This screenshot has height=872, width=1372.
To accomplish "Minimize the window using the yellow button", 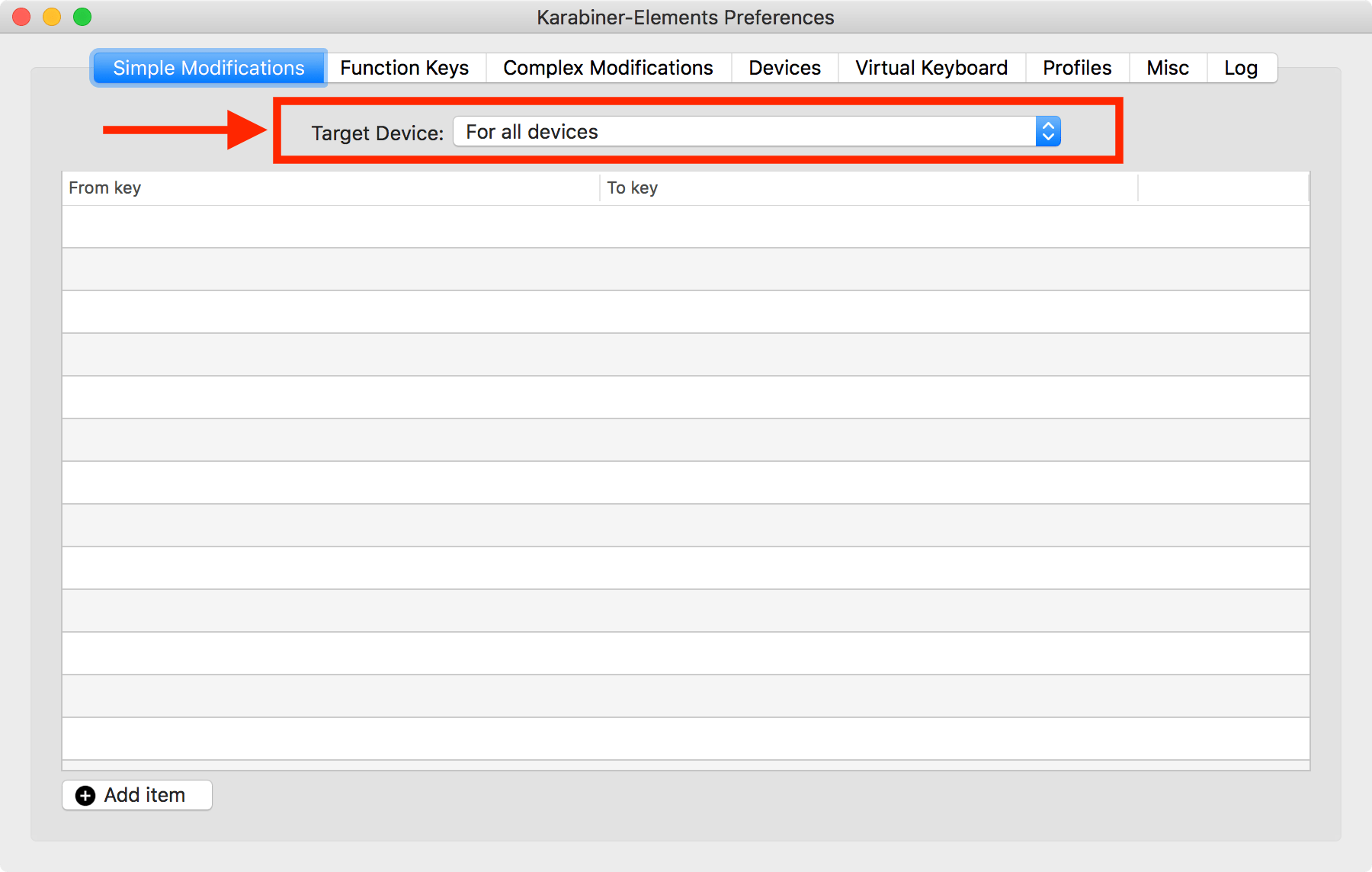I will coord(52,17).
